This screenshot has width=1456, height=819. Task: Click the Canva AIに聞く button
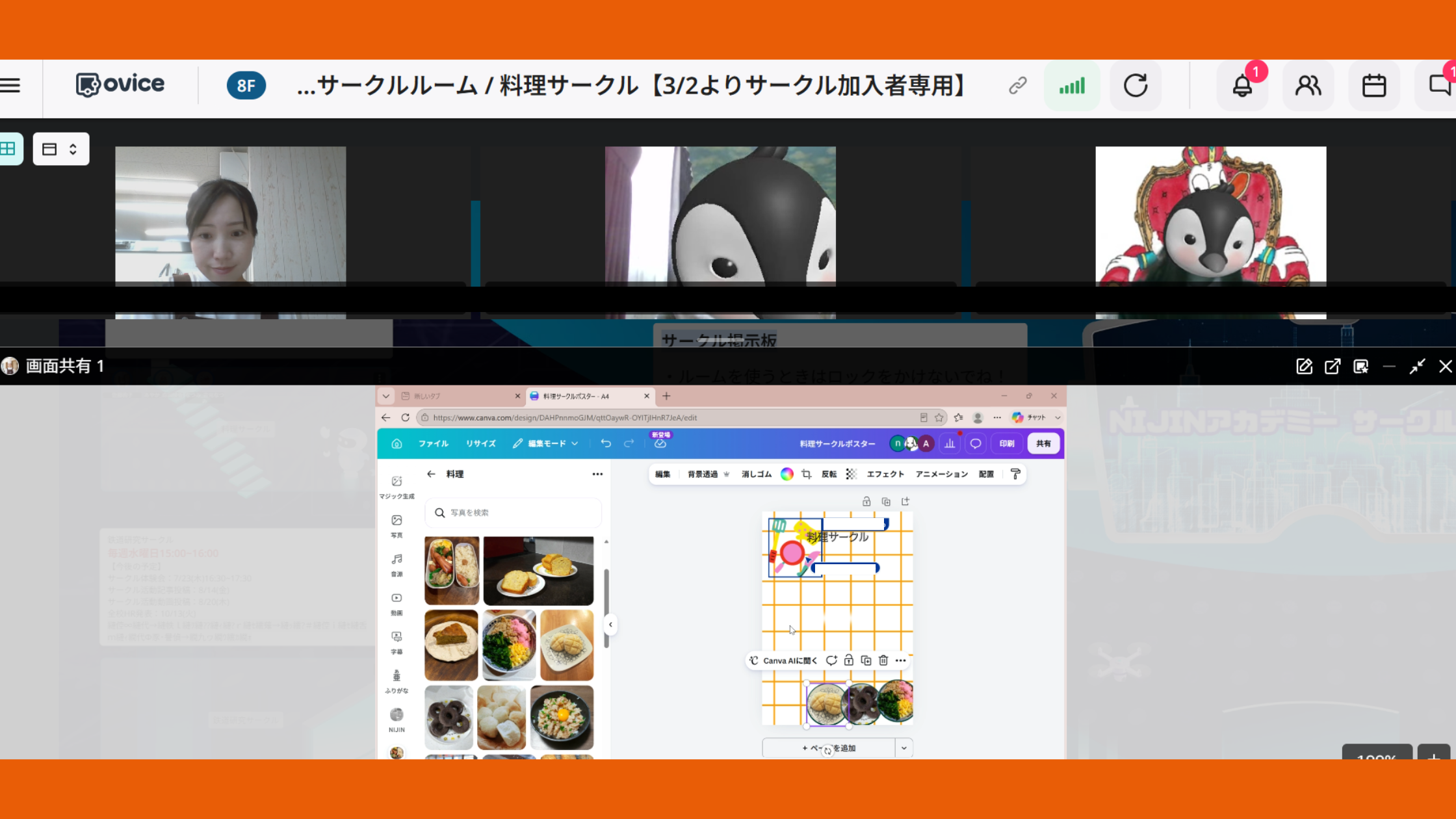[x=783, y=660]
